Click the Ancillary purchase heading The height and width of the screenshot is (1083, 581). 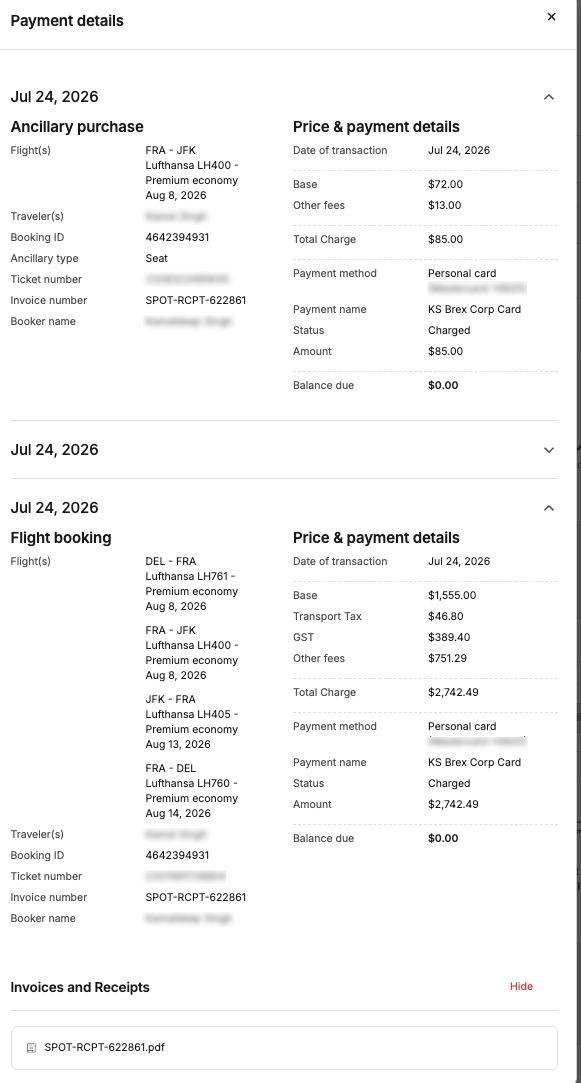click(x=77, y=127)
